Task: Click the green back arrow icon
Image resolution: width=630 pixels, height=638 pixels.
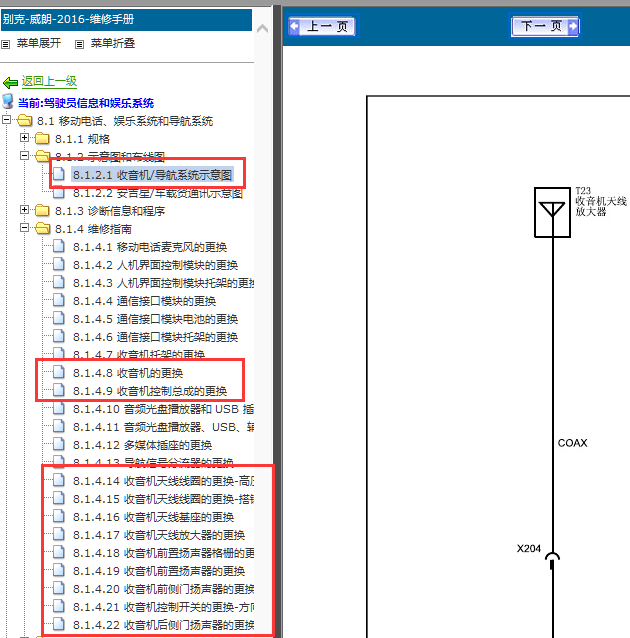Action: [10, 83]
